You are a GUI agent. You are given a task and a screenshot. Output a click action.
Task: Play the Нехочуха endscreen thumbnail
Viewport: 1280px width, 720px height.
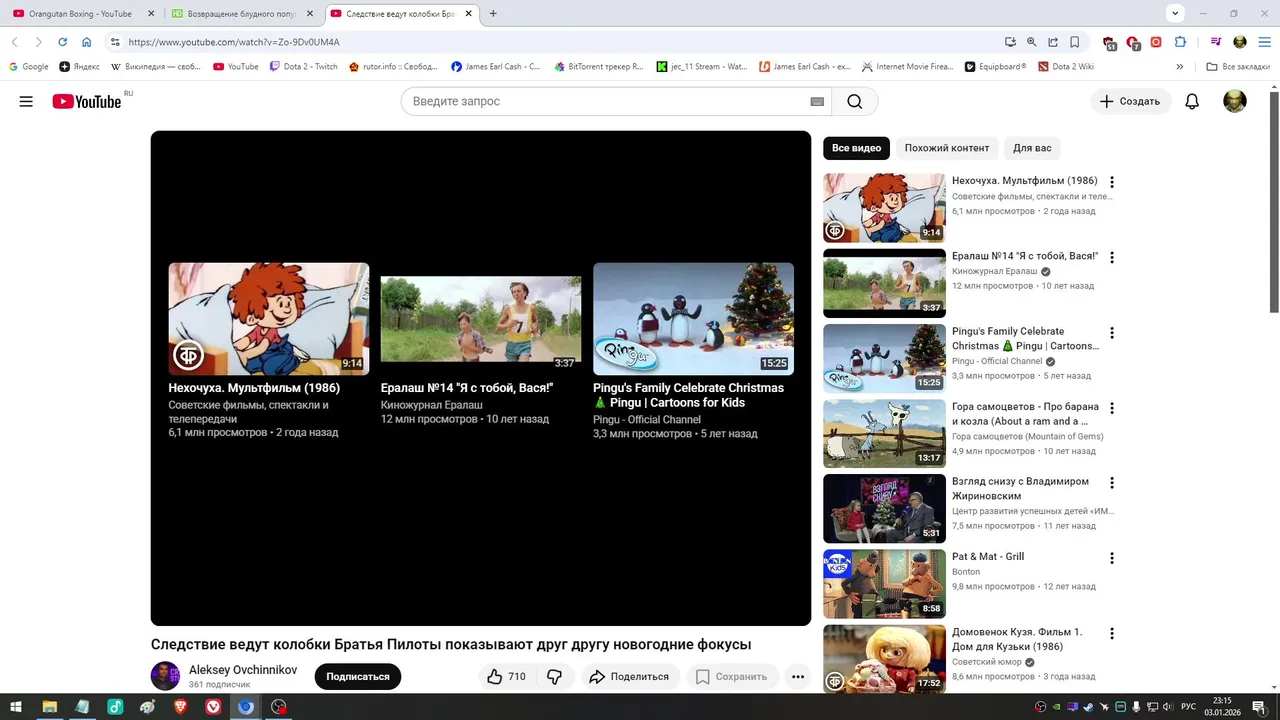[x=269, y=319]
